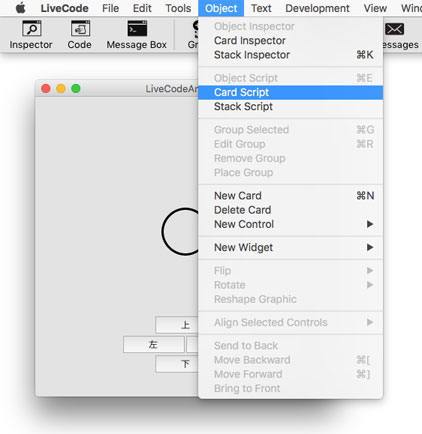Image resolution: width=422 pixels, height=434 pixels.
Task: Expand the New Widget submenu arrow
Action: [370, 247]
